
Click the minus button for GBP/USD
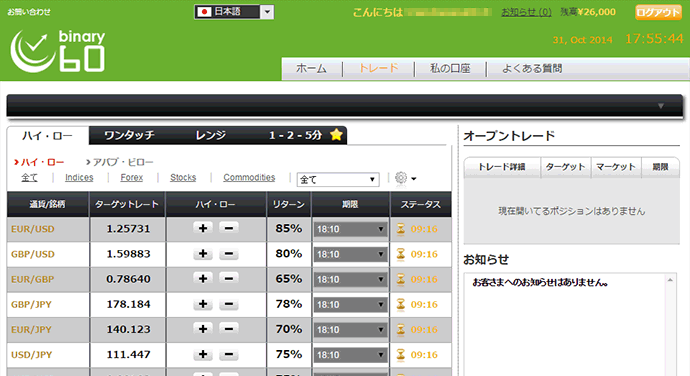click(x=229, y=254)
